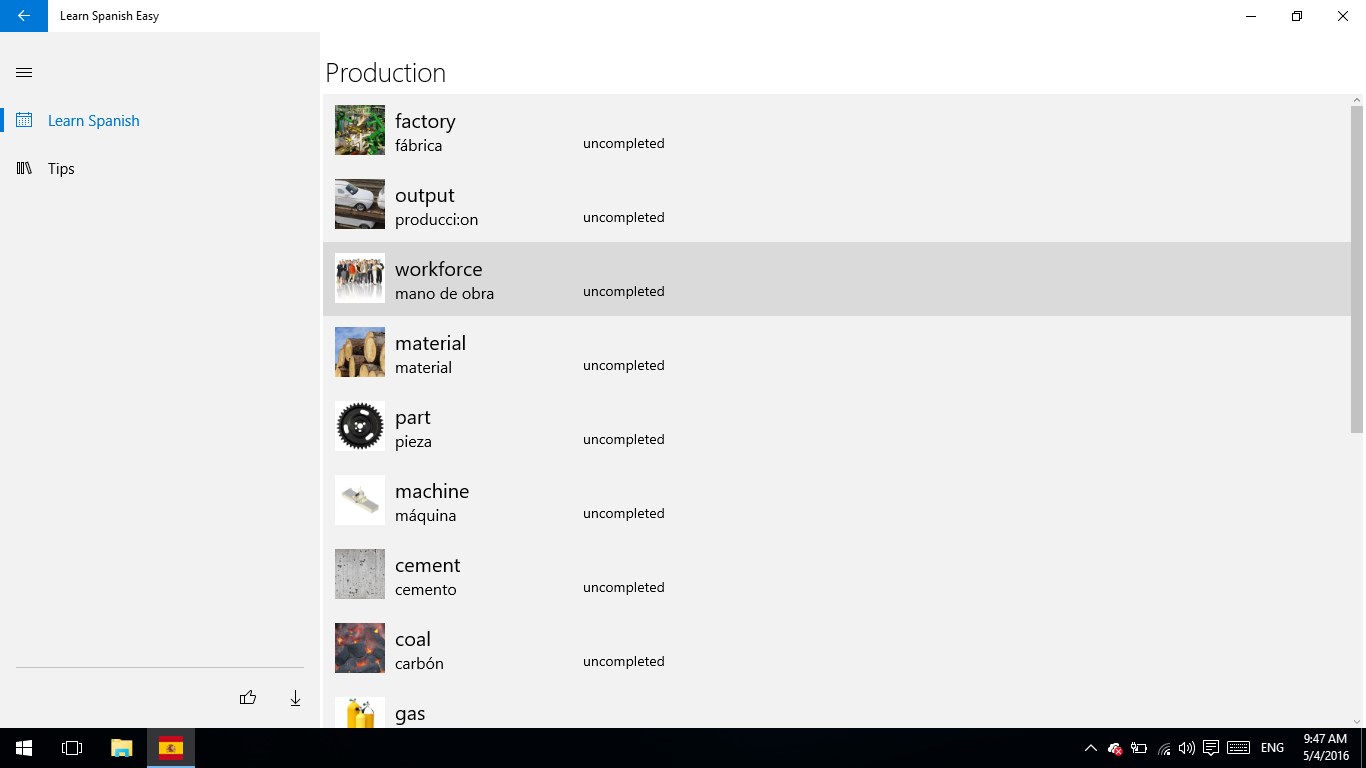This screenshot has width=1366, height=768.
Task: Open Task View on the taskbar
Action: coord(72,748)
